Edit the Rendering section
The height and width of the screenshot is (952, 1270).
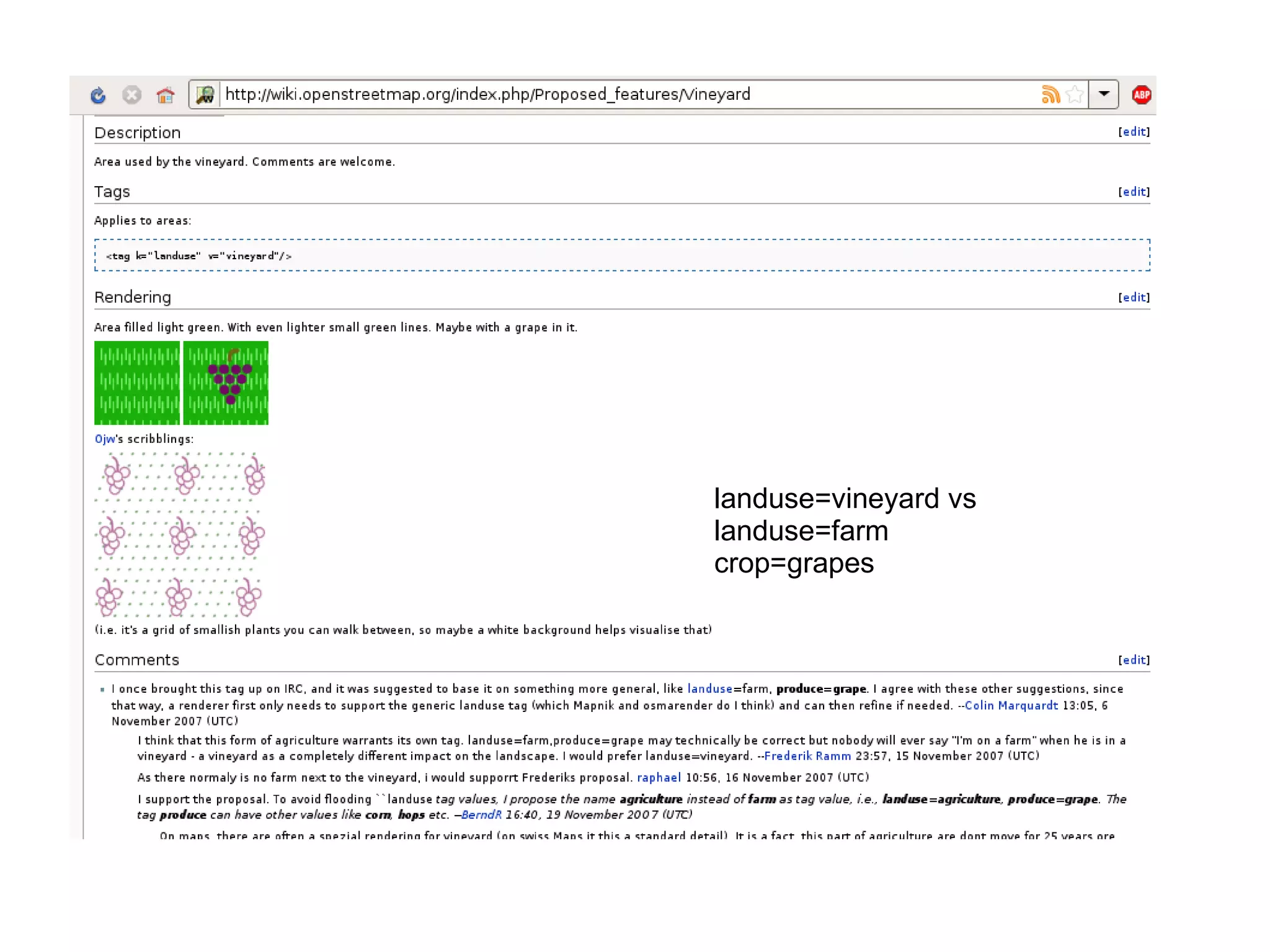pyautogui.click(x=1134, y=297)
